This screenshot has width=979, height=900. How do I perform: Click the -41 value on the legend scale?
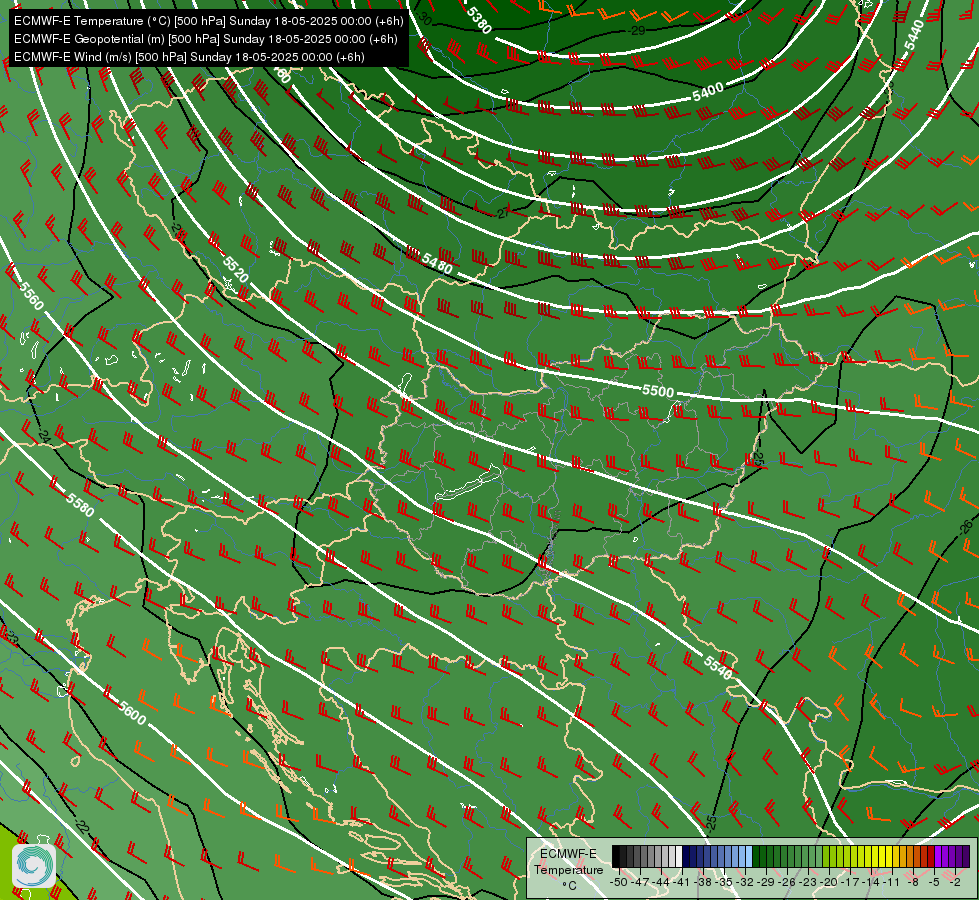[x=681, y=882]
